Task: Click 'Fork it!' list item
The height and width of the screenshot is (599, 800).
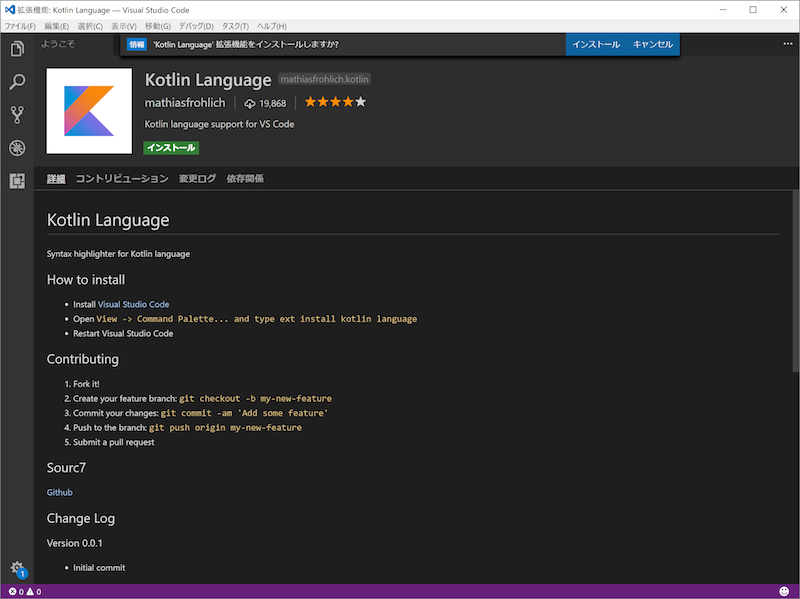Action: pyautogui.click(x=86, y=384)
